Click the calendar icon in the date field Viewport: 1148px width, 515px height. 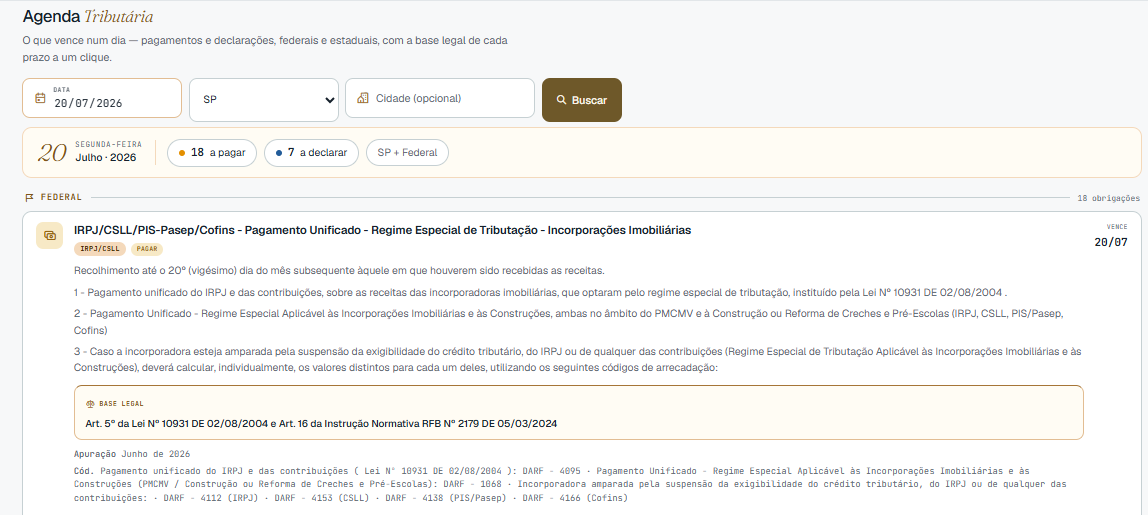click(x=40, y=97)
